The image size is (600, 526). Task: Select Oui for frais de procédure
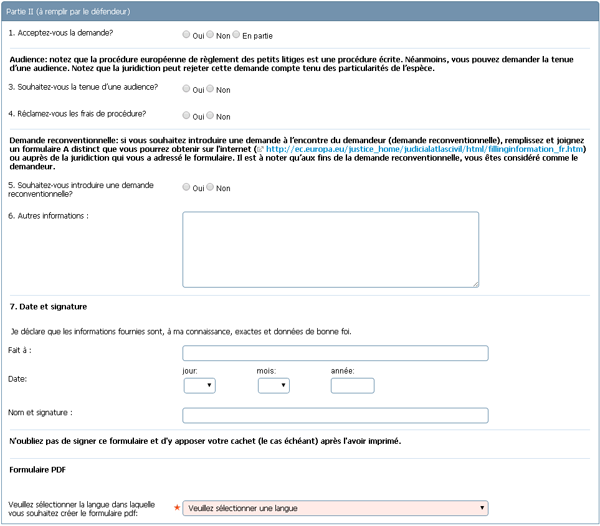point(186,115)
